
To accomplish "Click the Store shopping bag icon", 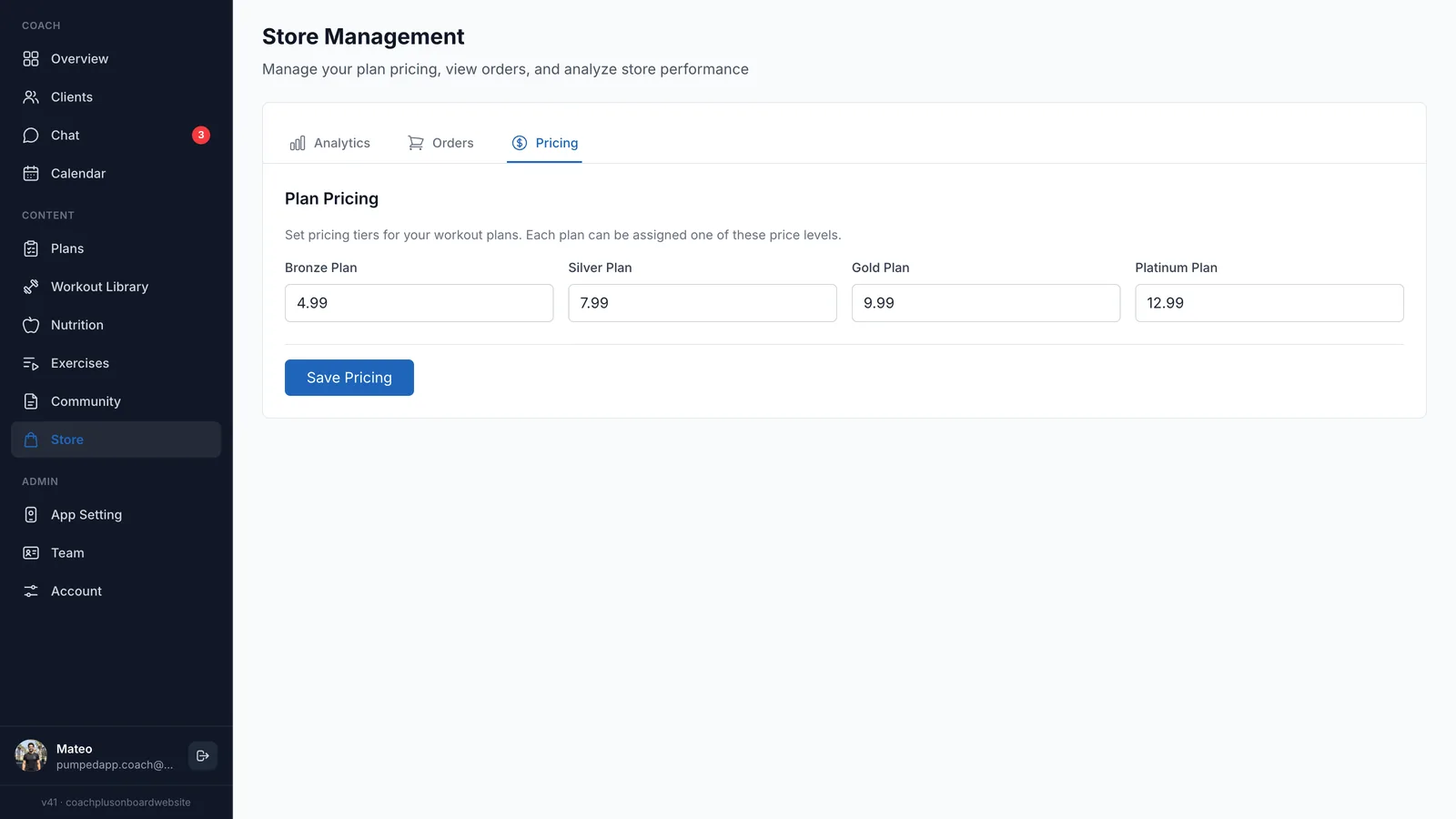I will click(31, 440).
